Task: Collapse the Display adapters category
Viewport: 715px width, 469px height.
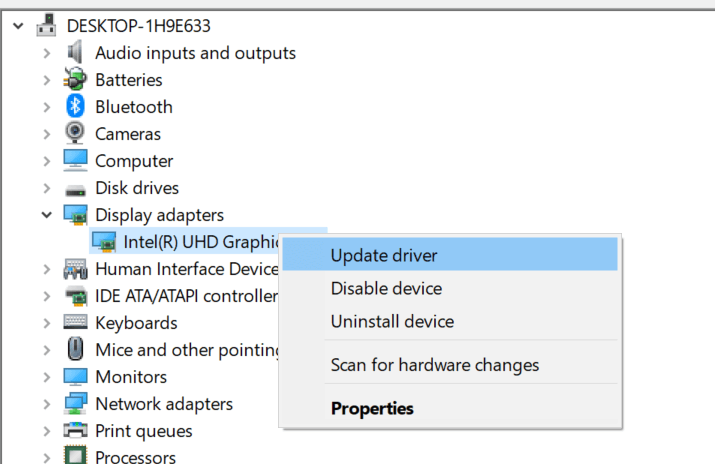Action: pyautogui.click(x=47, y=215)
